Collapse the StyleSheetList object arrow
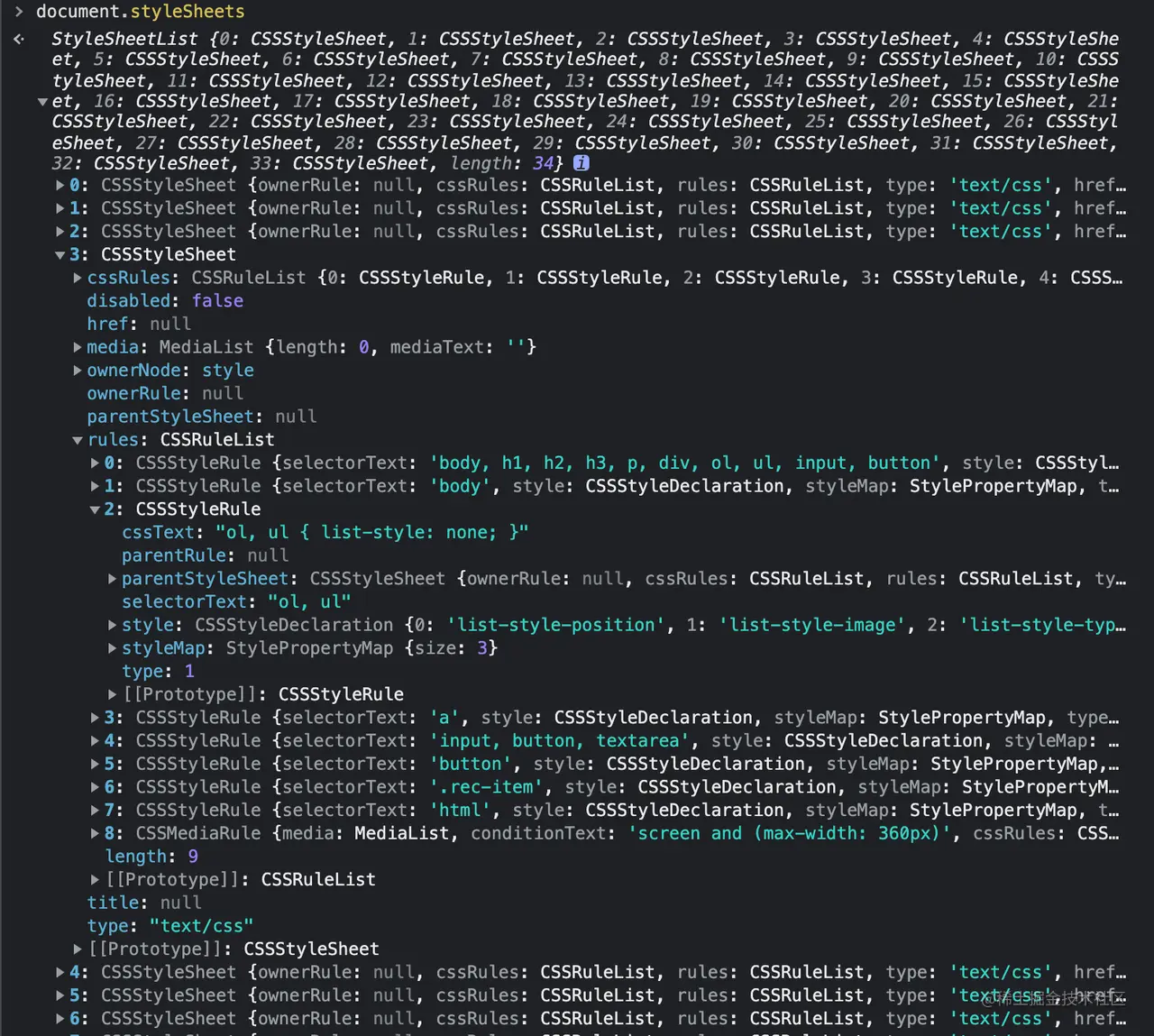1154x1036 pixels. [42, 102]
